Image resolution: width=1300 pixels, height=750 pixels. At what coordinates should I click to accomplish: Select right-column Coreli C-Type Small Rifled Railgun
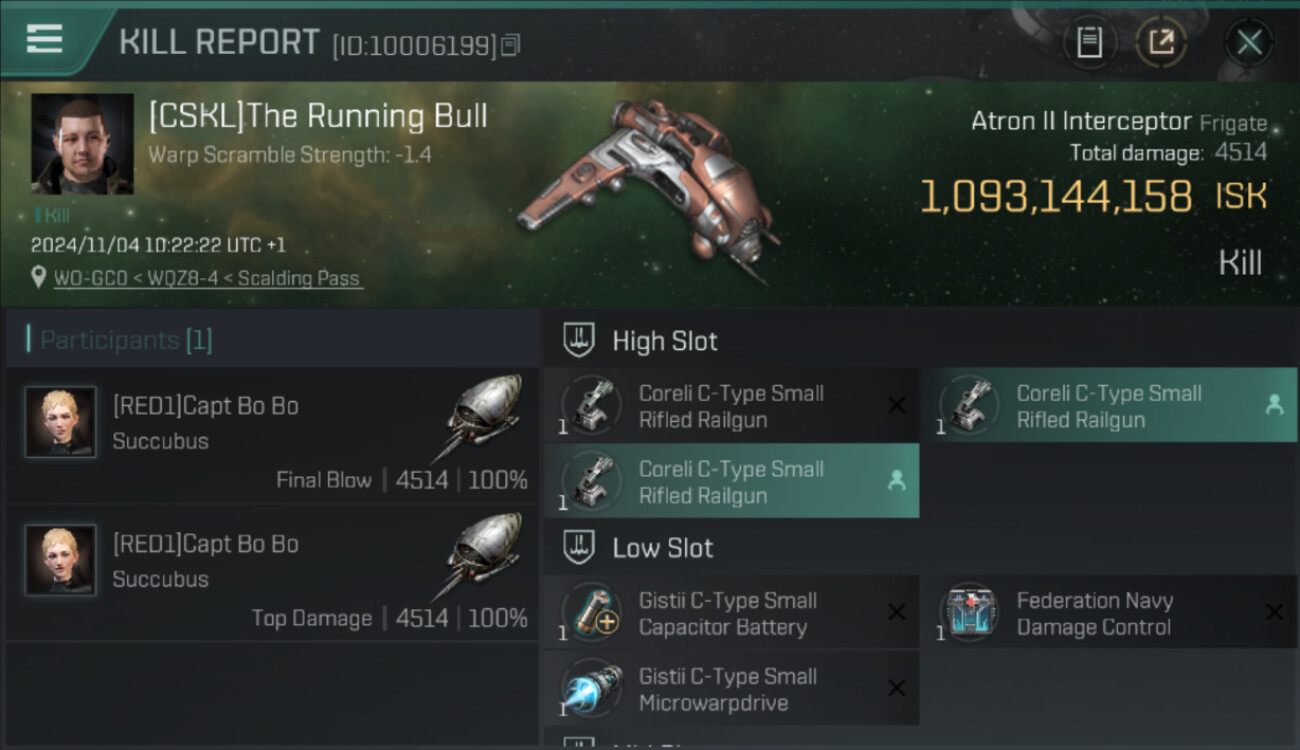1109,405
